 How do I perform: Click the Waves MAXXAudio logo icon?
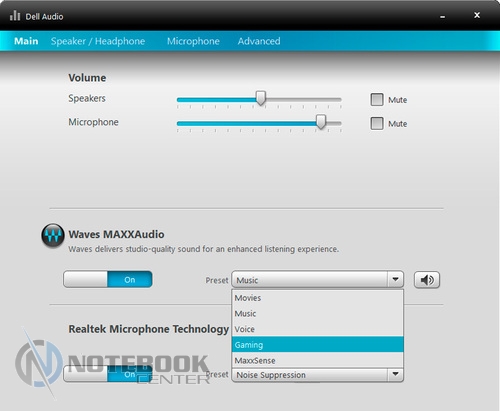tap(53, 236)
